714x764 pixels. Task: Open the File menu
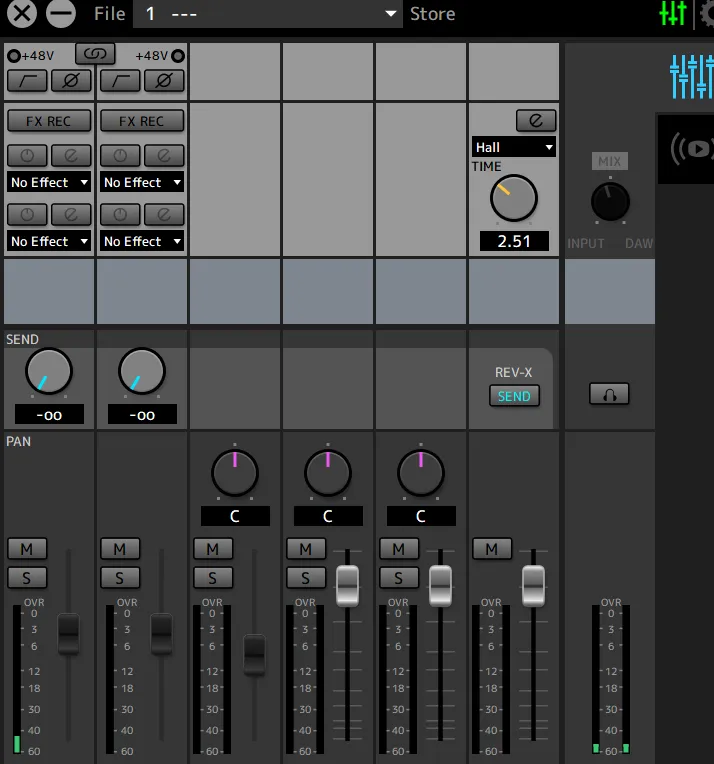110,14
